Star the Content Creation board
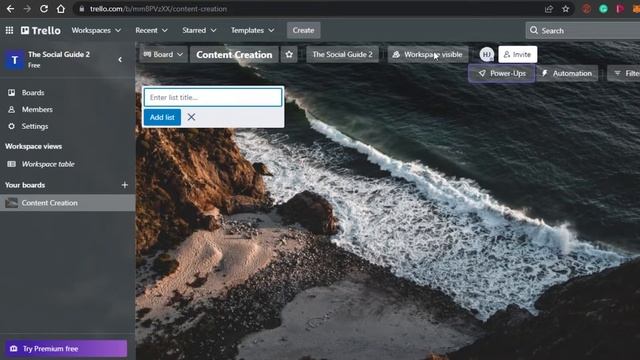The image size is (640, 360). pos(289,54)
